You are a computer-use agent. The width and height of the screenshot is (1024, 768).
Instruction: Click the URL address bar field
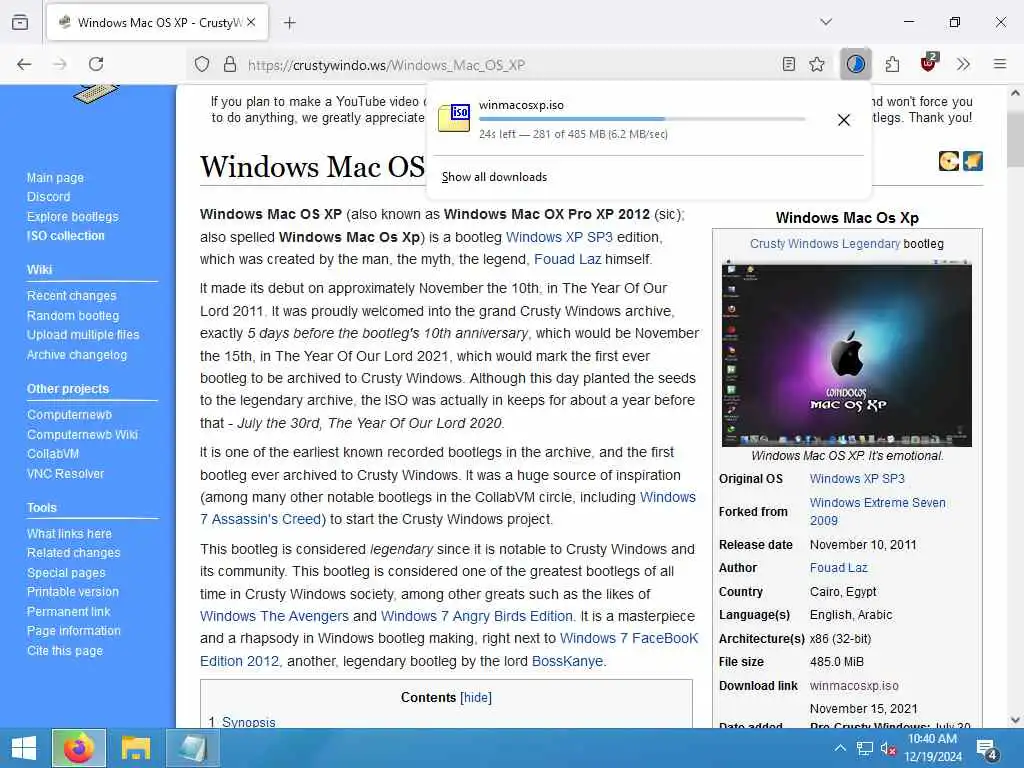point(509,65)
